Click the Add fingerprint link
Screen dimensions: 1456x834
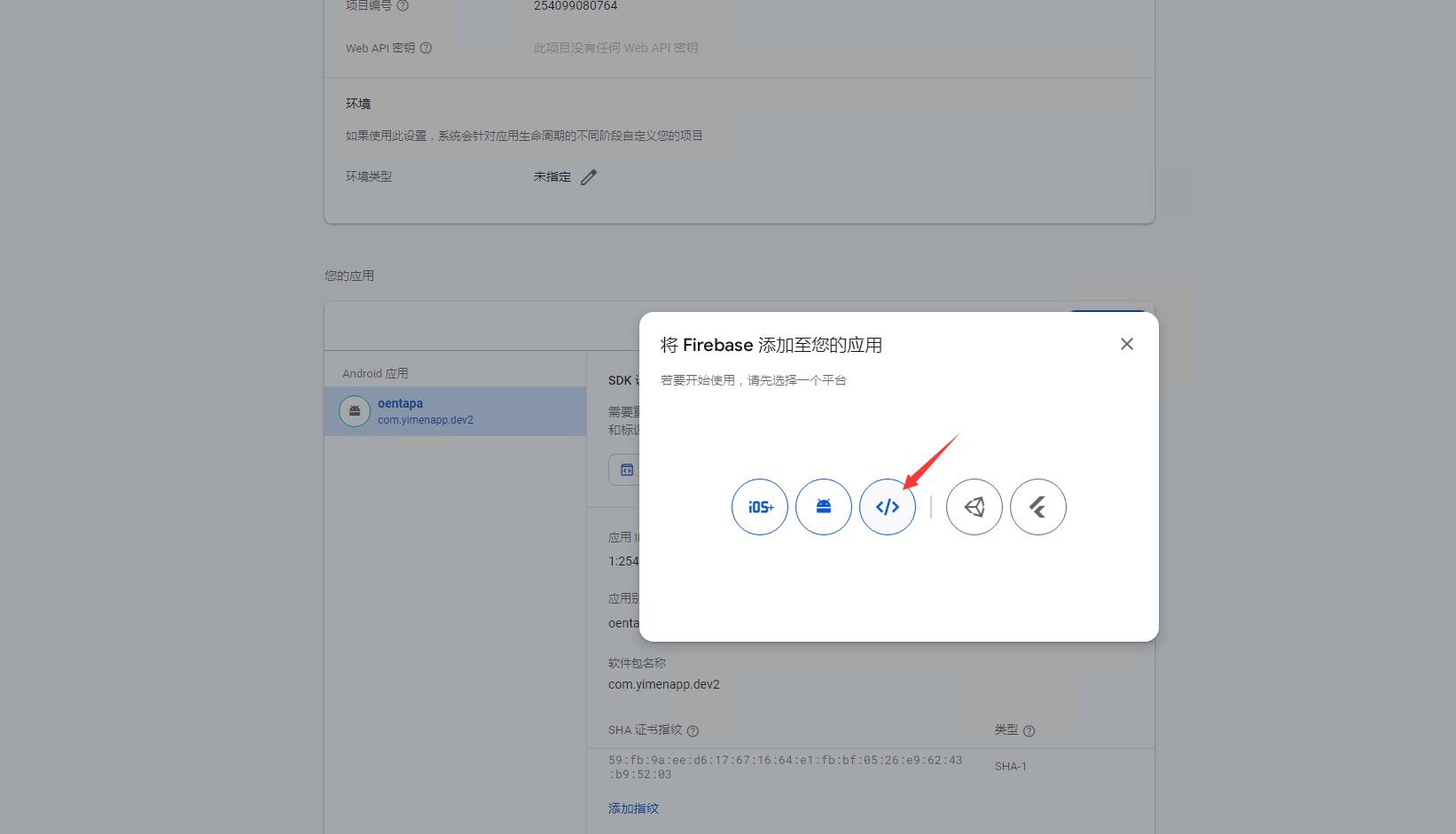pyautogui.click(x=633, y=808)
